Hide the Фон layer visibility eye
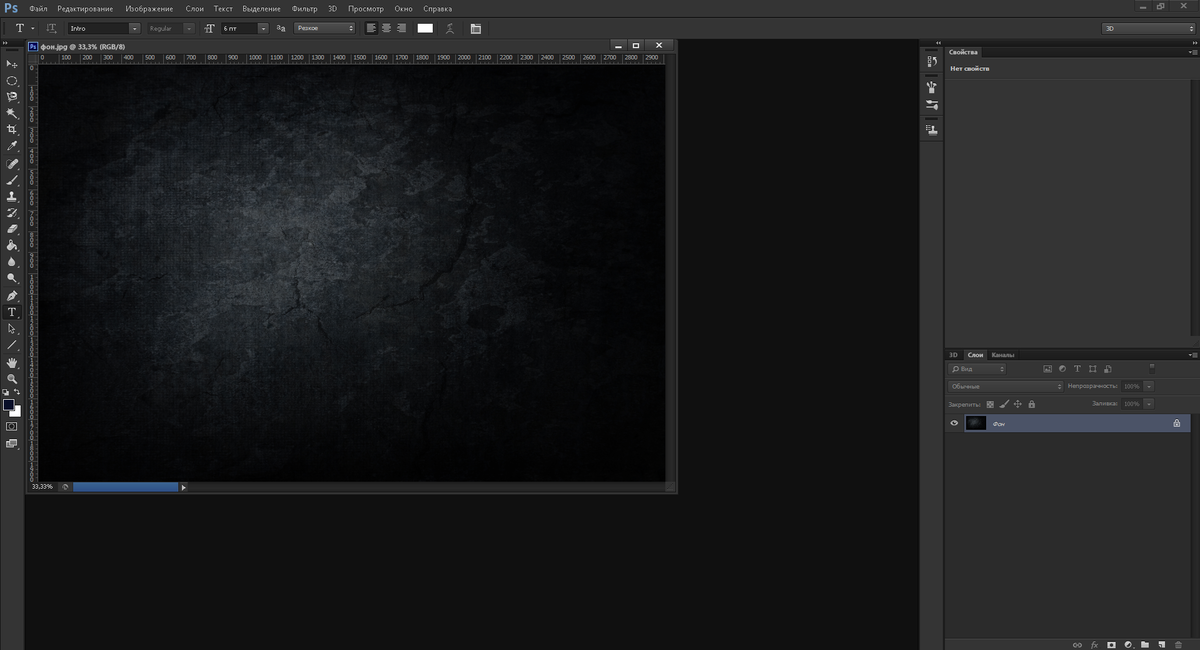This screenshot has width=1200, height=650. (x=954, y=423)
